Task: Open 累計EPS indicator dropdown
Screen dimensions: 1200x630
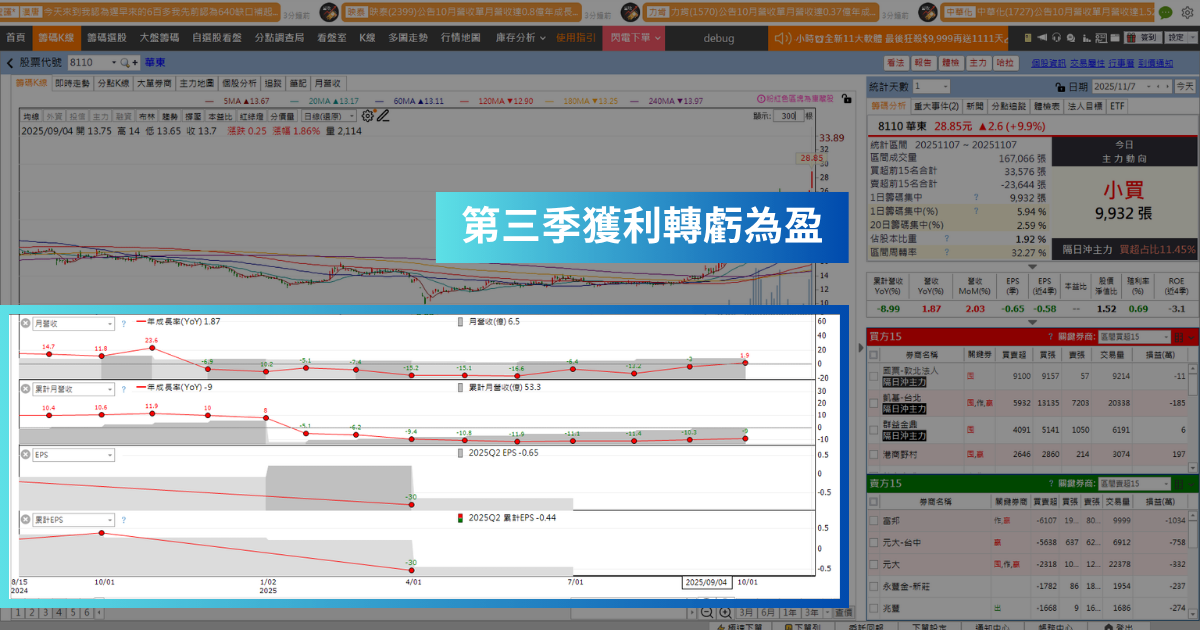Action: pyautogui.click(x=73, y=520)
